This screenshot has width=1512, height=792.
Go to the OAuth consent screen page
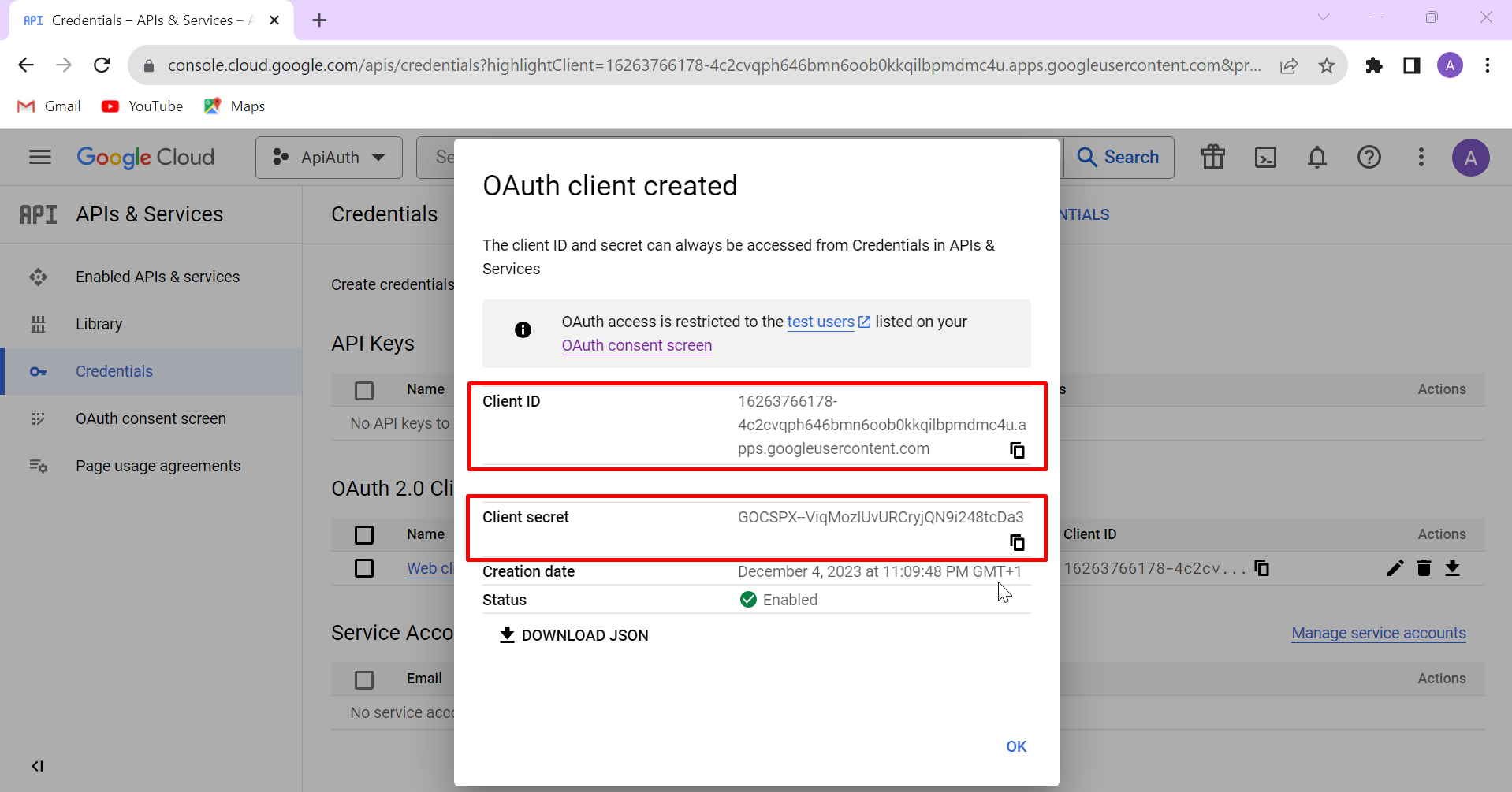point(150,418)
